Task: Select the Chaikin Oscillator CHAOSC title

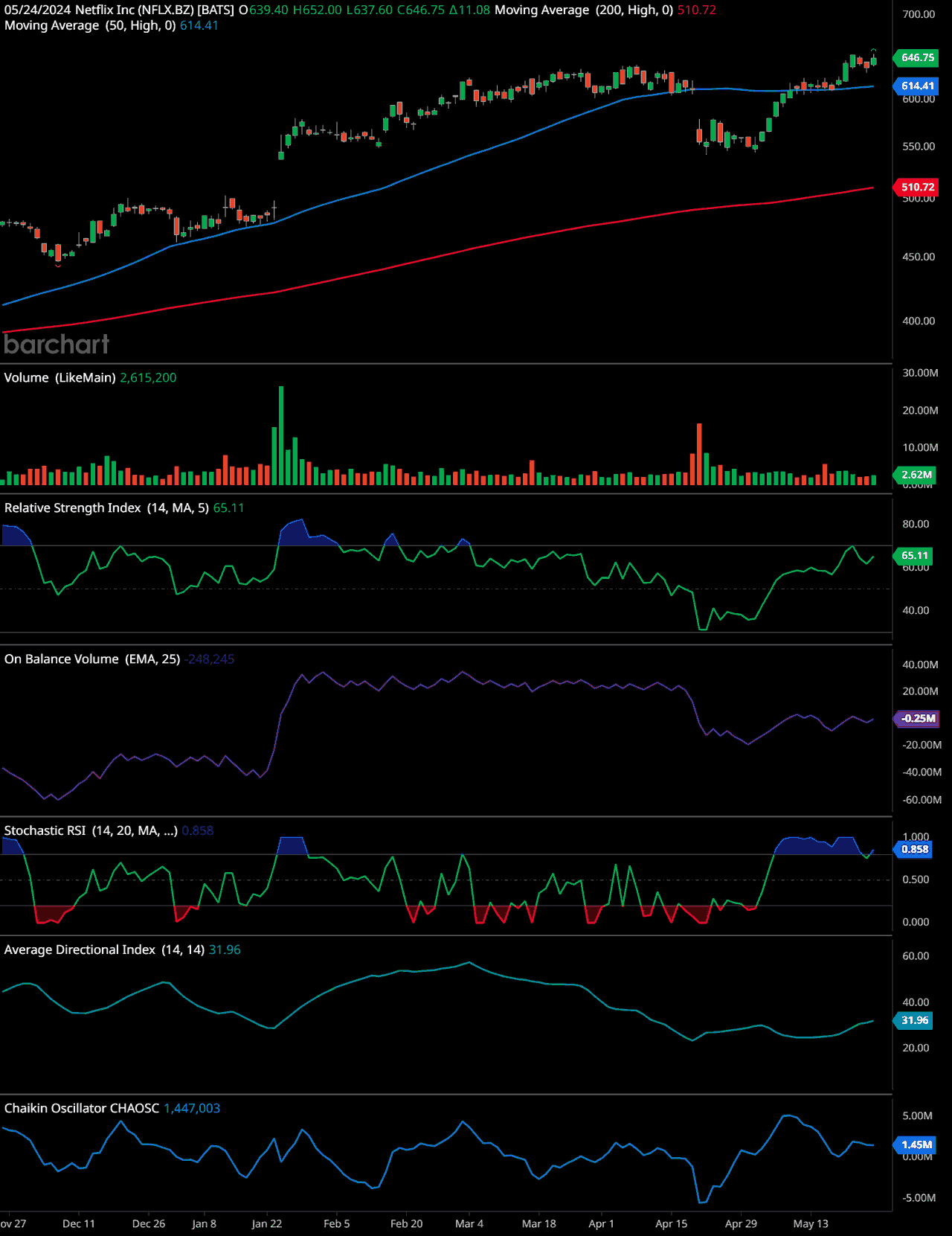Action: [82, 1108]
